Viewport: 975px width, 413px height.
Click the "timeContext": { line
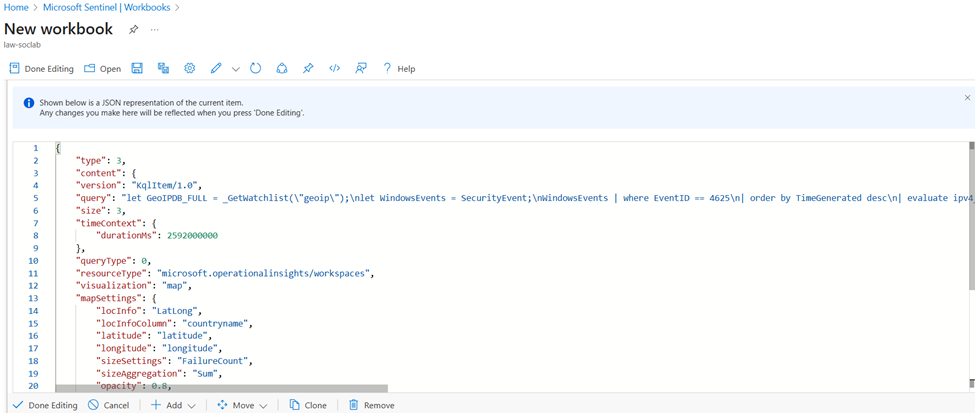point(116,223)
